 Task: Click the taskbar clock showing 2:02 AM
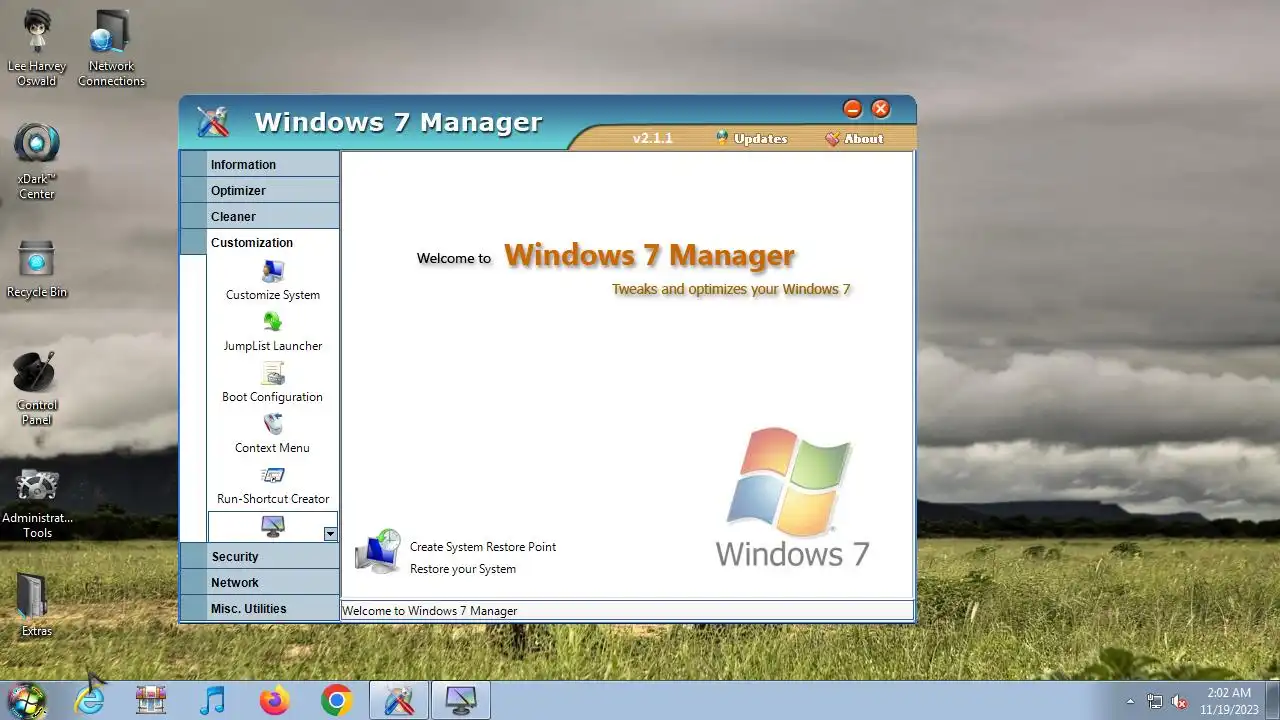(x=1229, y=700)
